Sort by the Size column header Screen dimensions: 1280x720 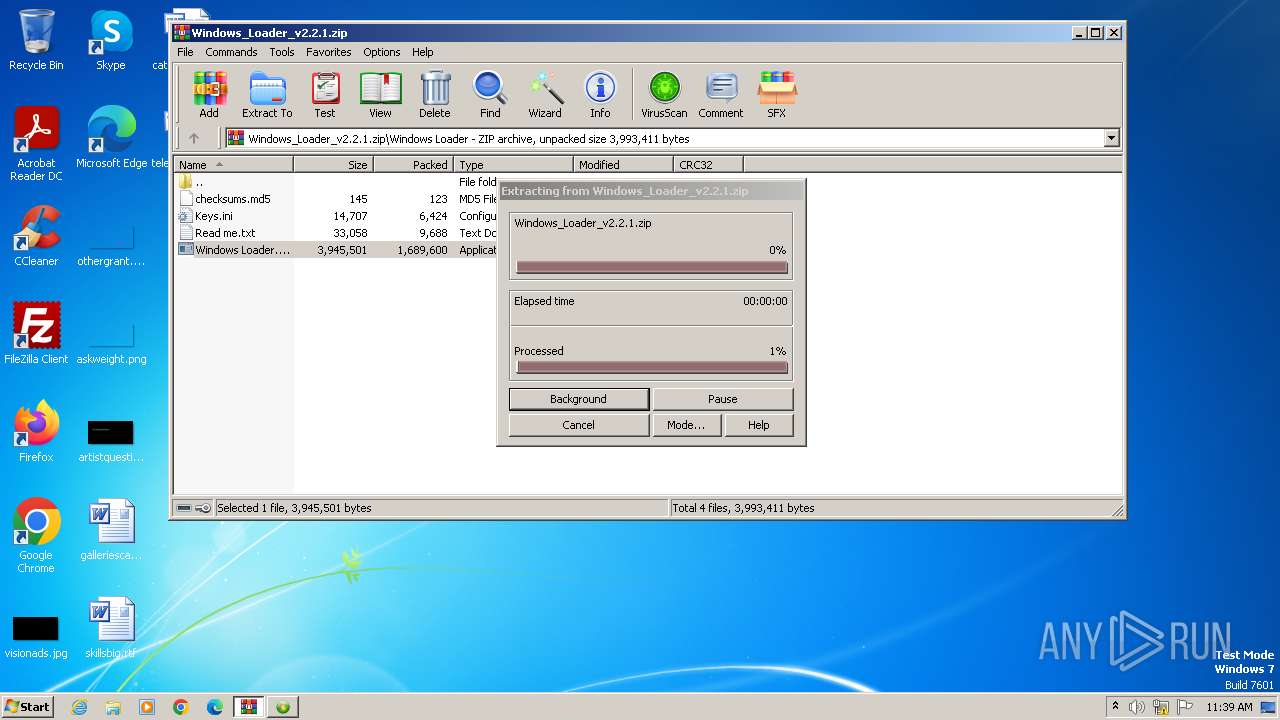click(x=333, y=165)
